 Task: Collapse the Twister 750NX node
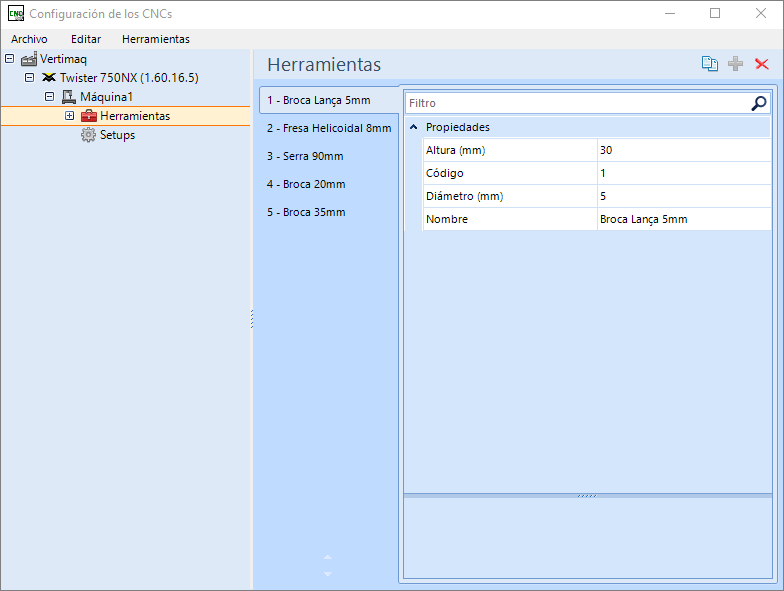(30, 78)
